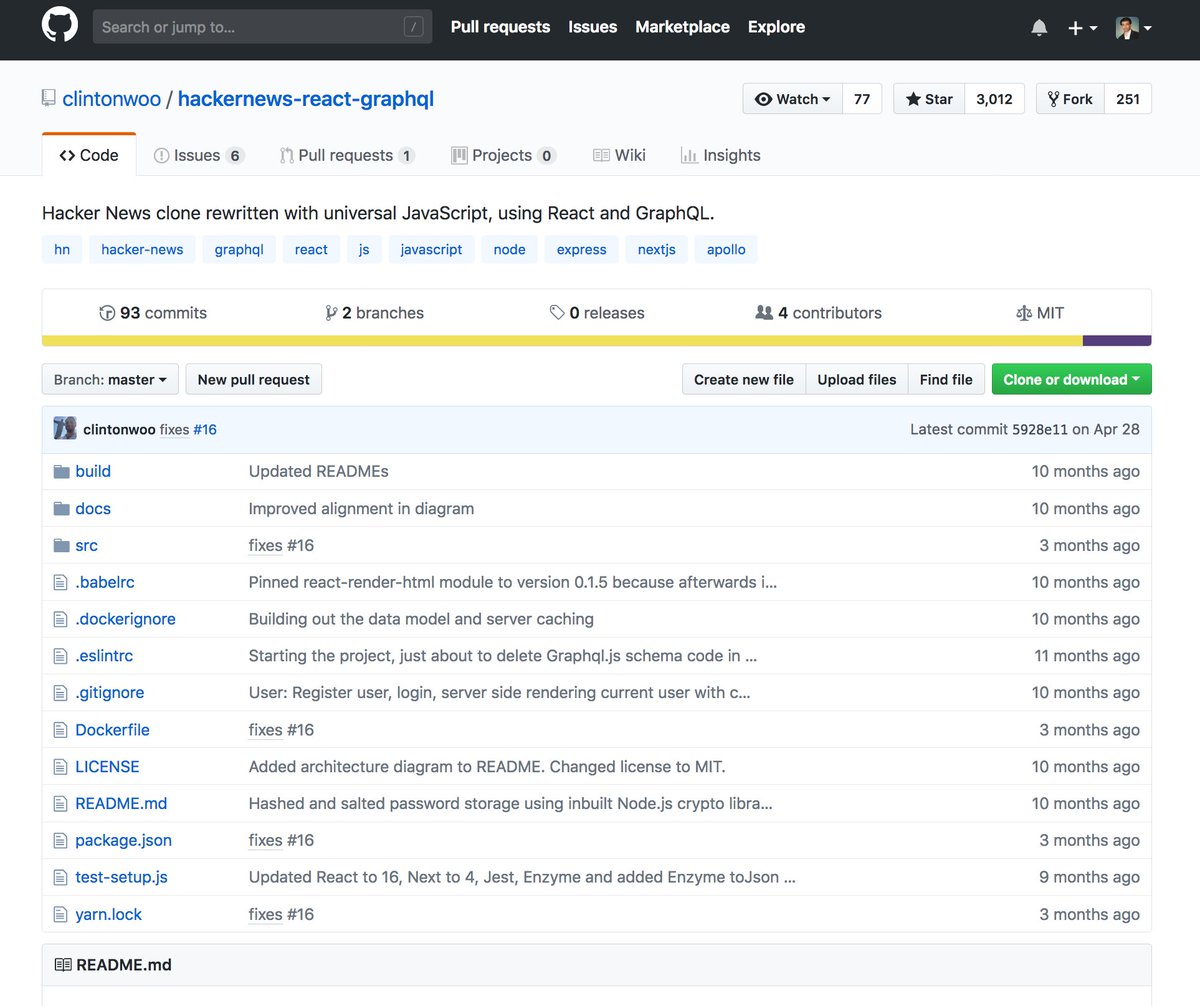Select the nextjs topic tag
The height and width of the screenshot is (1006, 1200).
[656, 249]
